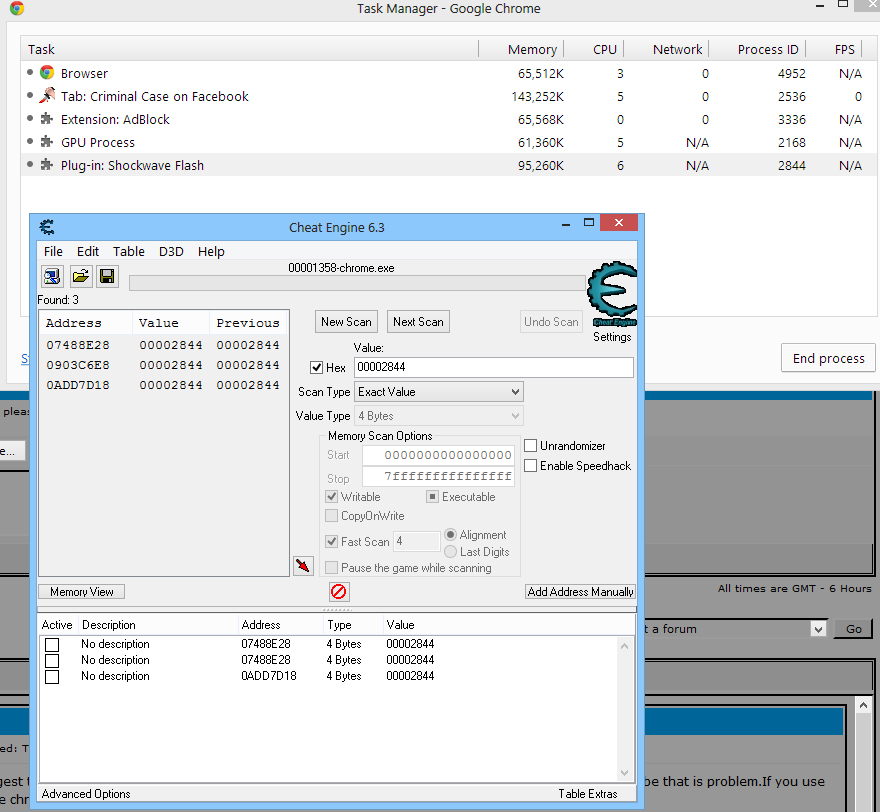Sort tasks by the Memory column header
The height and width of the screenshot is (812, 880).
(x=531, y=49)
